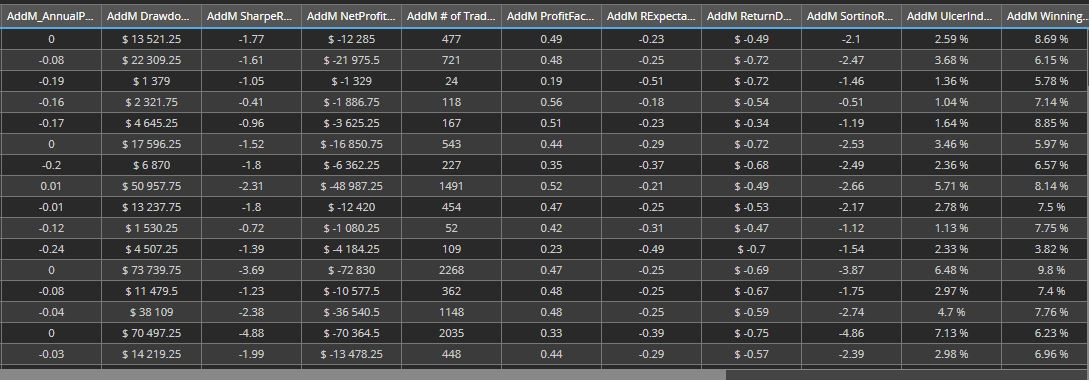Screen dimensions: 1089x380
Task: Select the horizontal scrollbar thumb
Action: pyautogui.click(x=363, y=375)
